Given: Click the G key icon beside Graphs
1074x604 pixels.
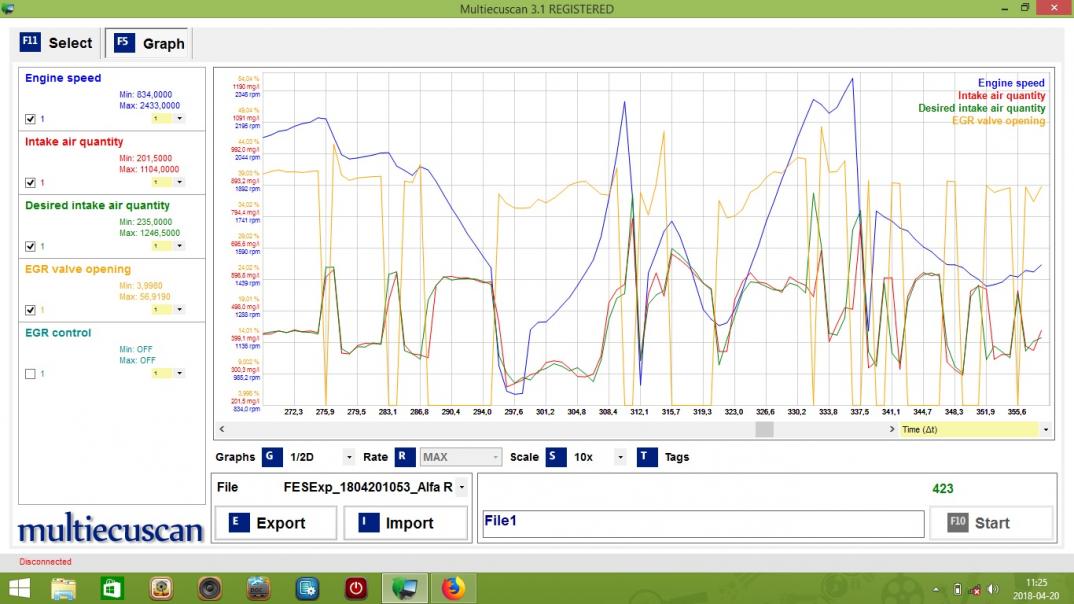Looking at the screenshot, I should click(272, 457).
